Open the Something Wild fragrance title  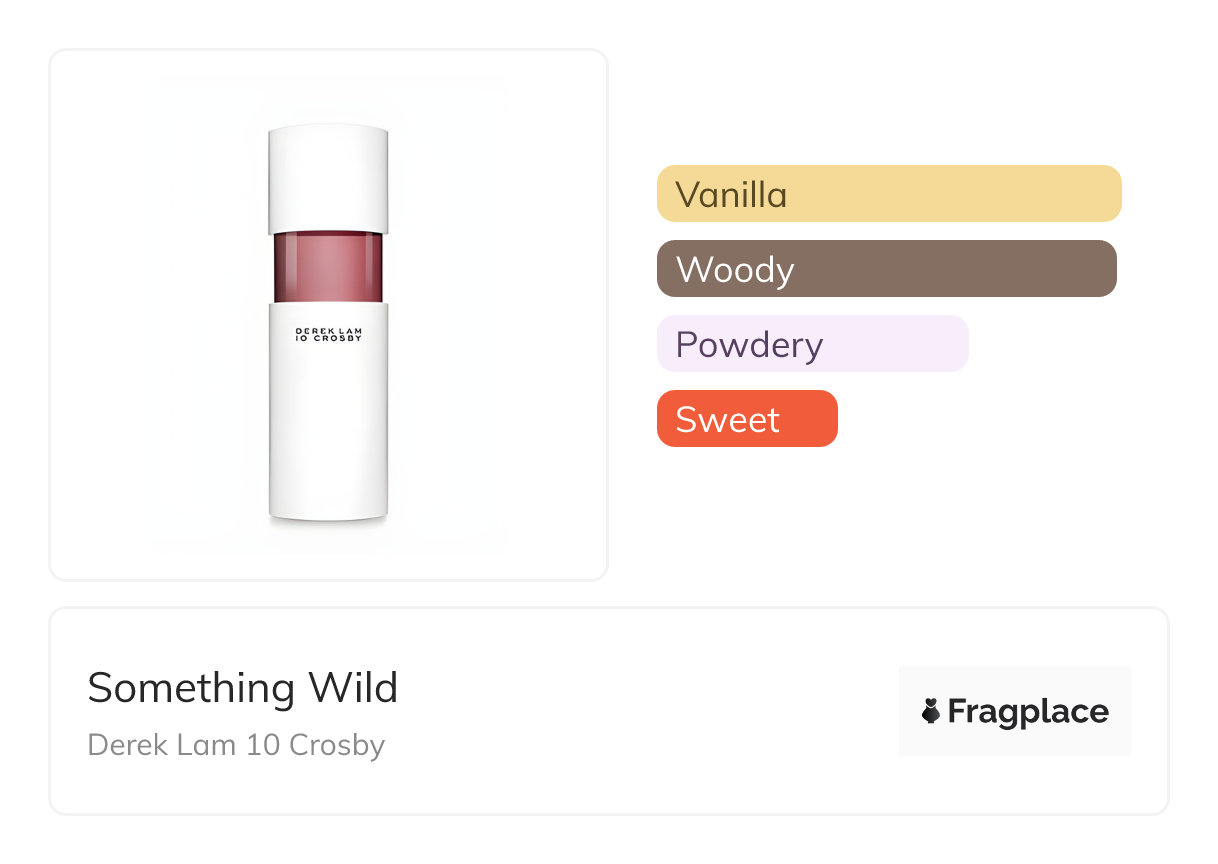click(243, 688)
